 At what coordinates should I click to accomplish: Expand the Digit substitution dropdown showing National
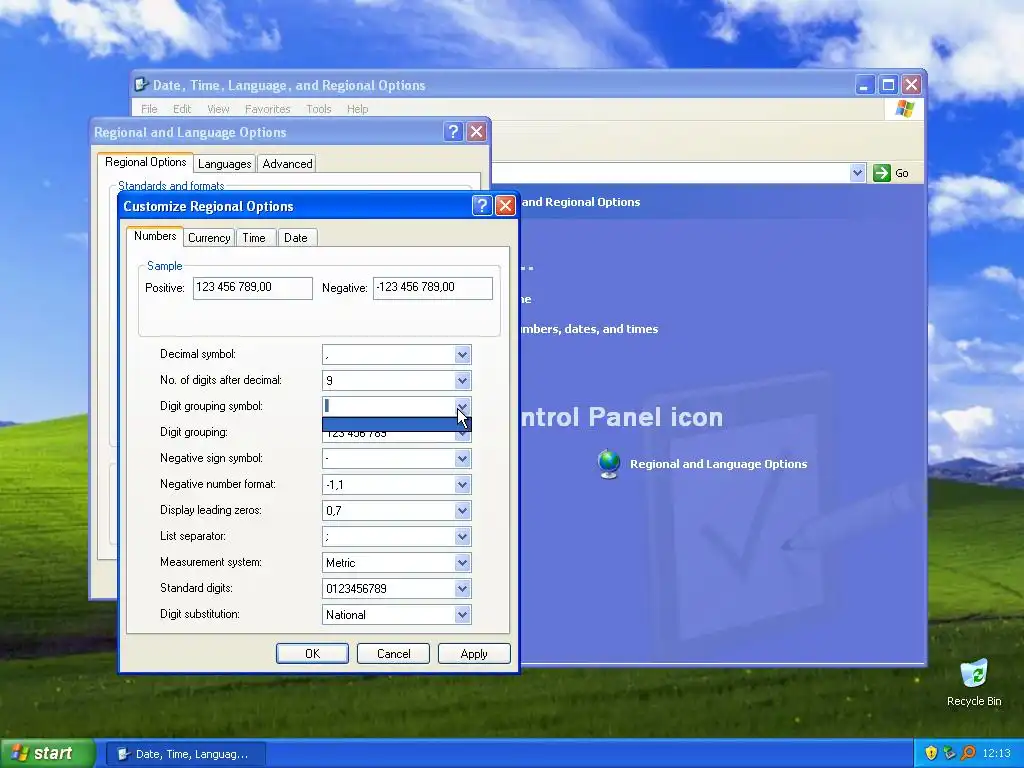(x=462, y=615)
